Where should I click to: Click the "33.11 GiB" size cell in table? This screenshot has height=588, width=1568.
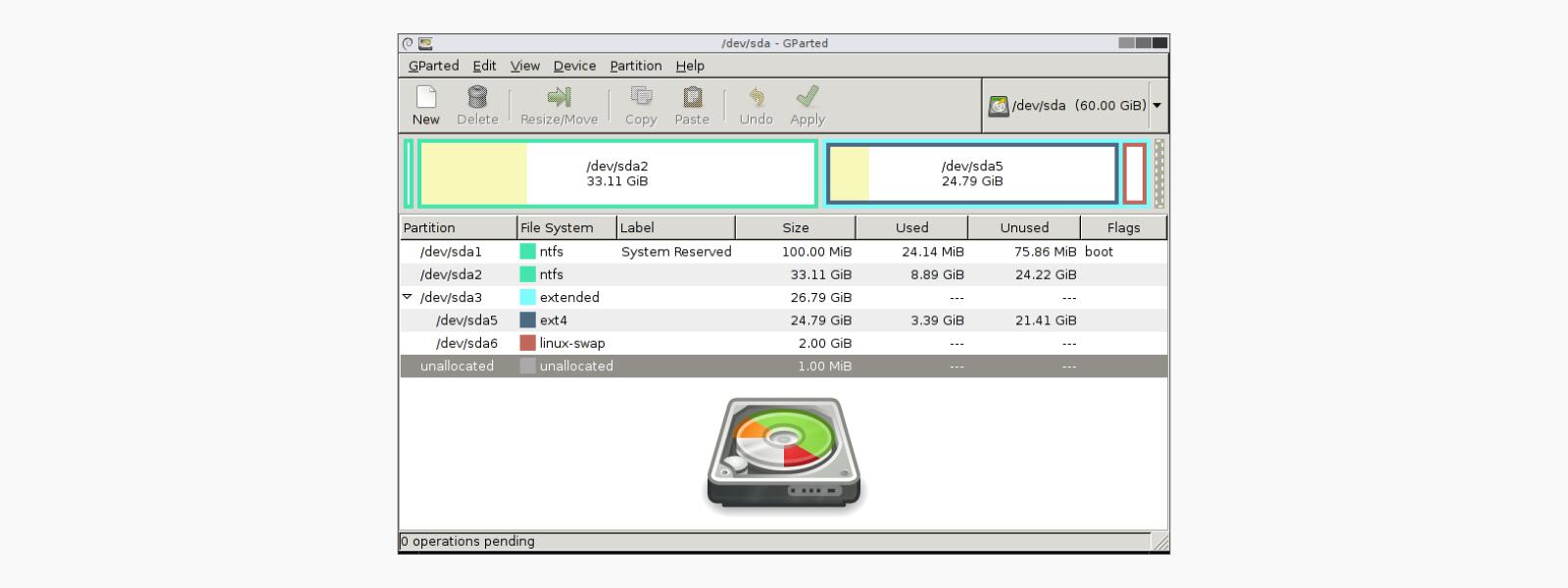pos(820,274)
